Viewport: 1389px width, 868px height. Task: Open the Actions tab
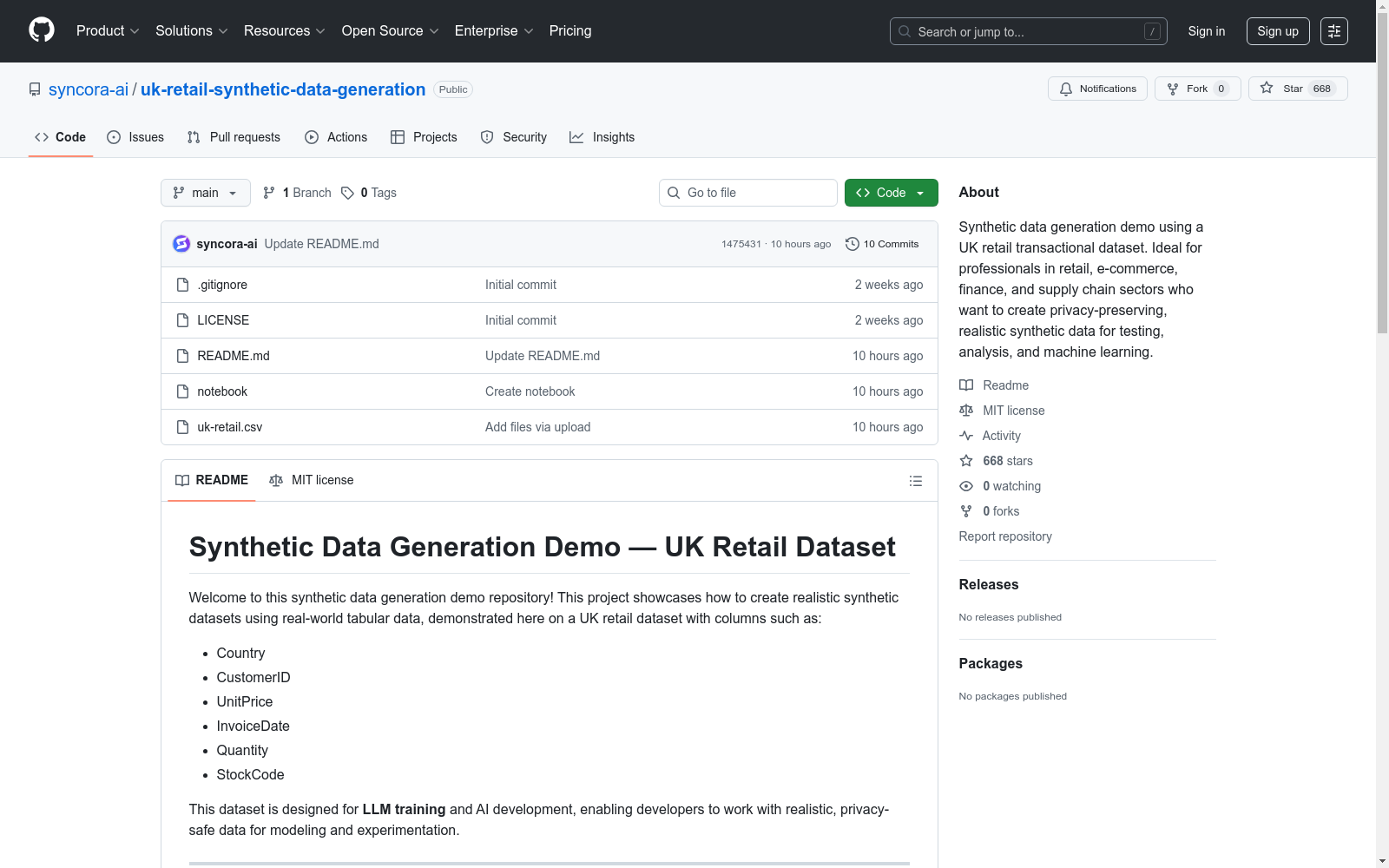tap(336, 137)
